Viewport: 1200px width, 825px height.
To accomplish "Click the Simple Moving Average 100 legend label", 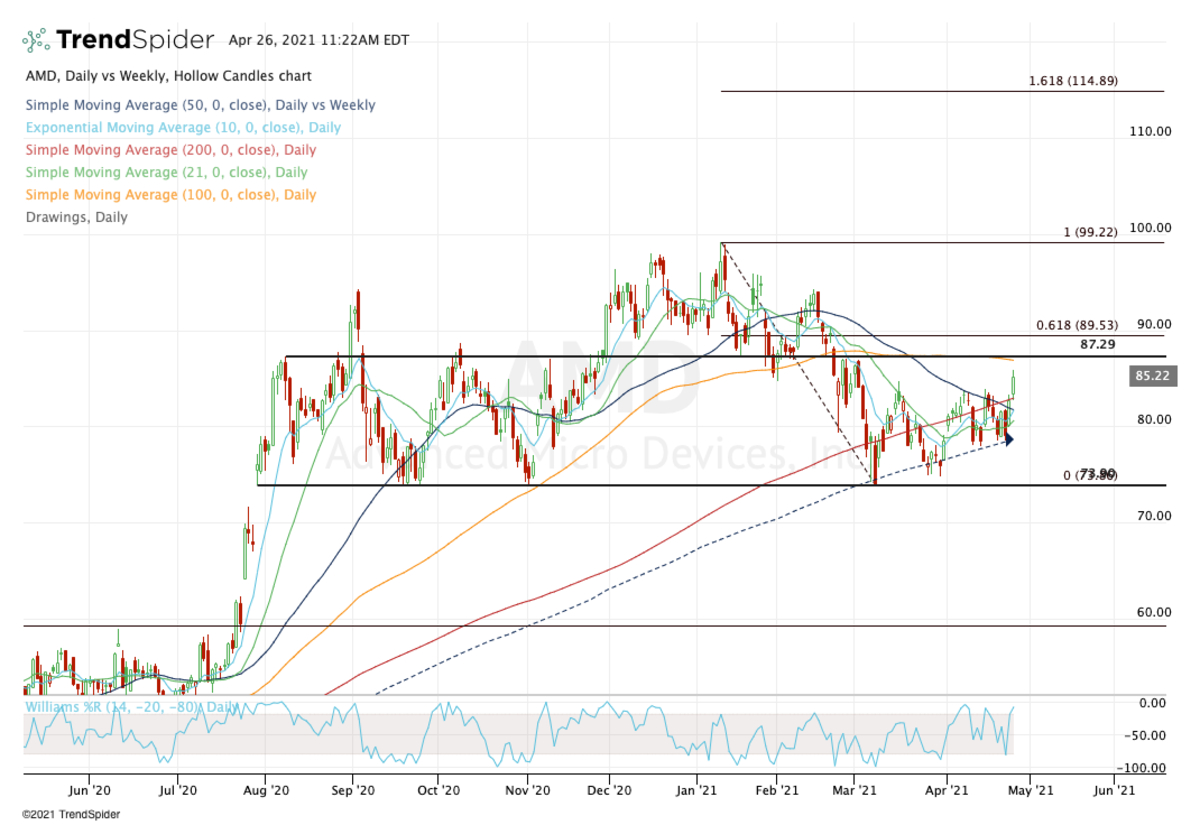I will click(170, 195).
